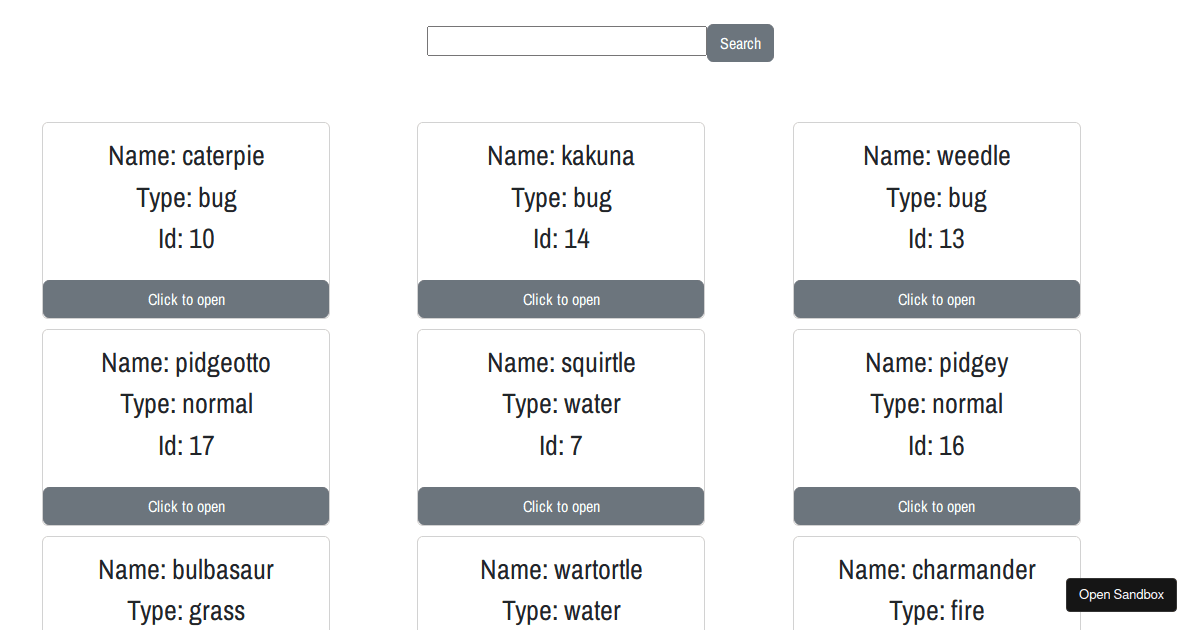
Task: Select the text 'Name: wartortle'
Action: tap(561, 570)
